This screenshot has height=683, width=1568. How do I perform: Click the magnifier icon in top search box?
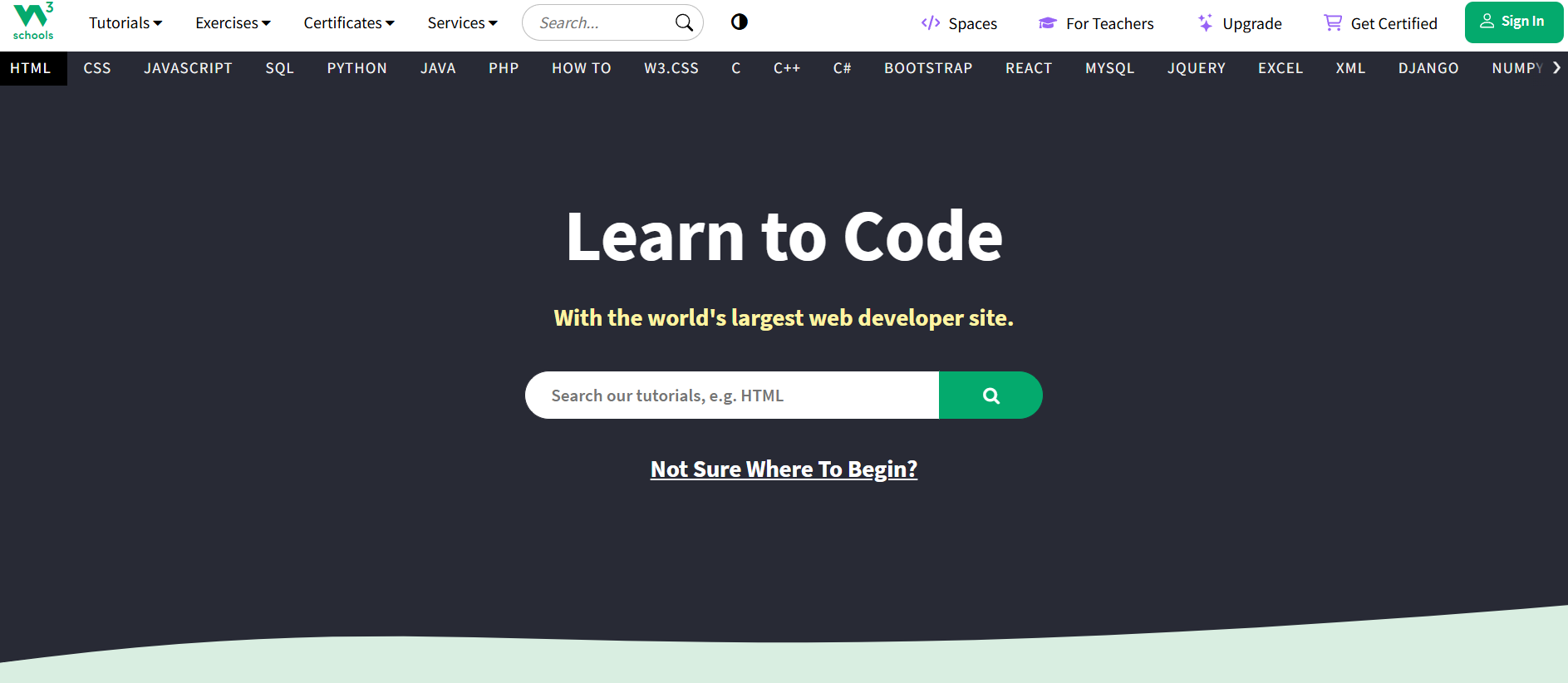[x=684, y=22]
